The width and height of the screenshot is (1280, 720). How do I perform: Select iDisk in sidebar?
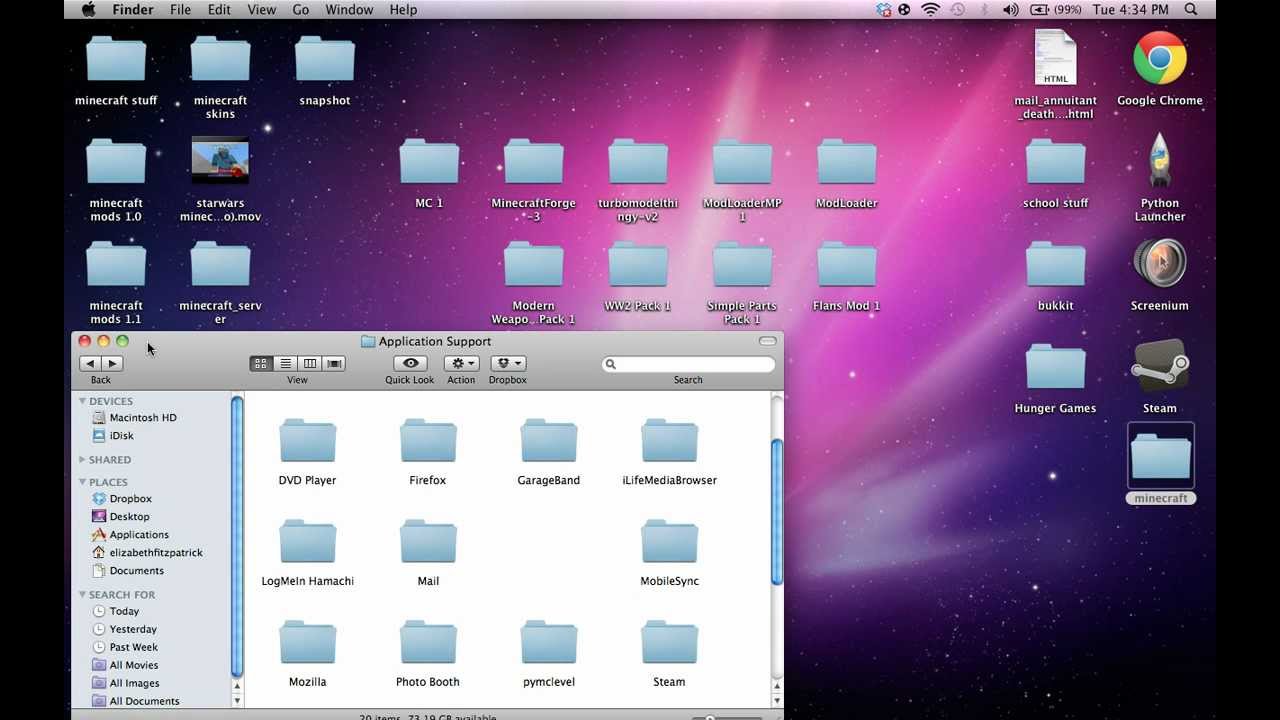(x=113, y=435)
